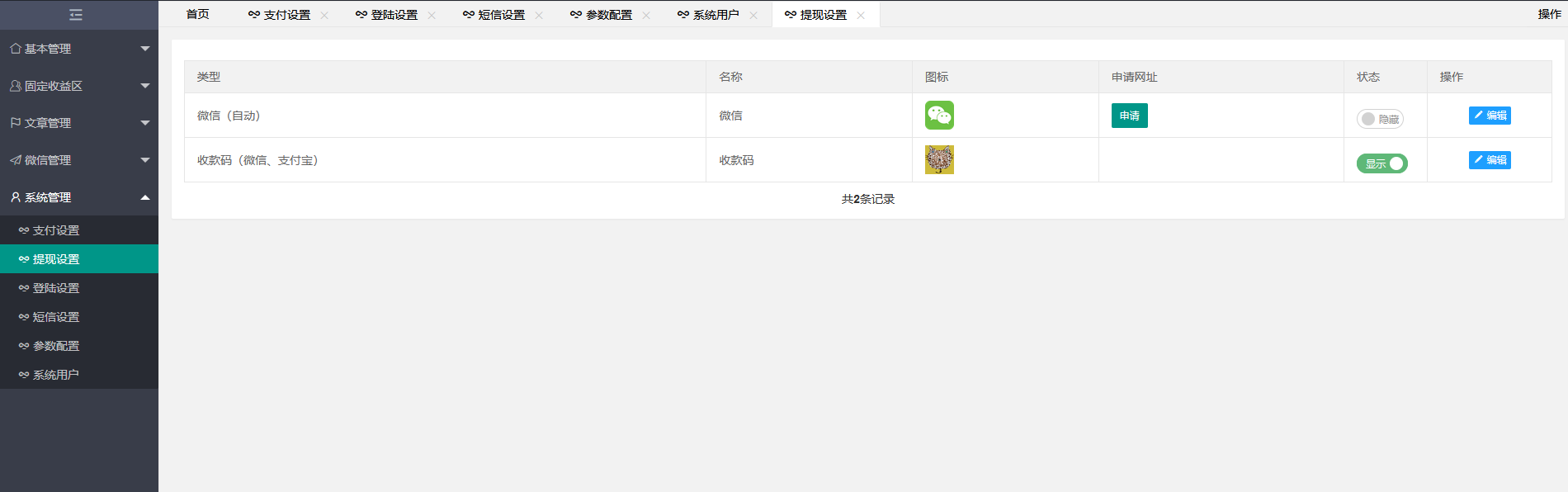Toggle 微信 row status from 隐藏
Viewport: 1568px width, 492px height.
[x=1380, y=119]
